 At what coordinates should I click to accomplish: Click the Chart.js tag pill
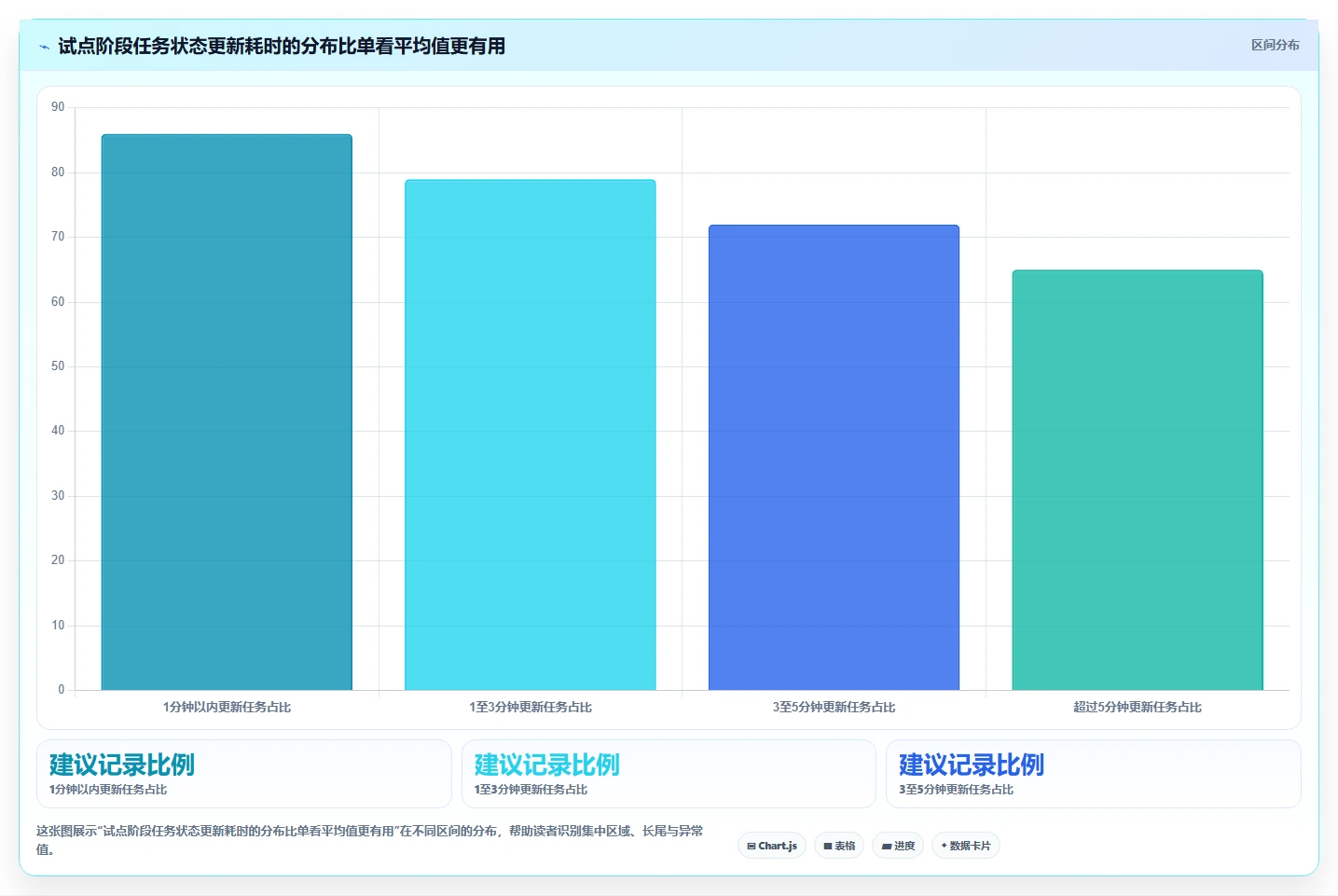[x=772, y=846]
